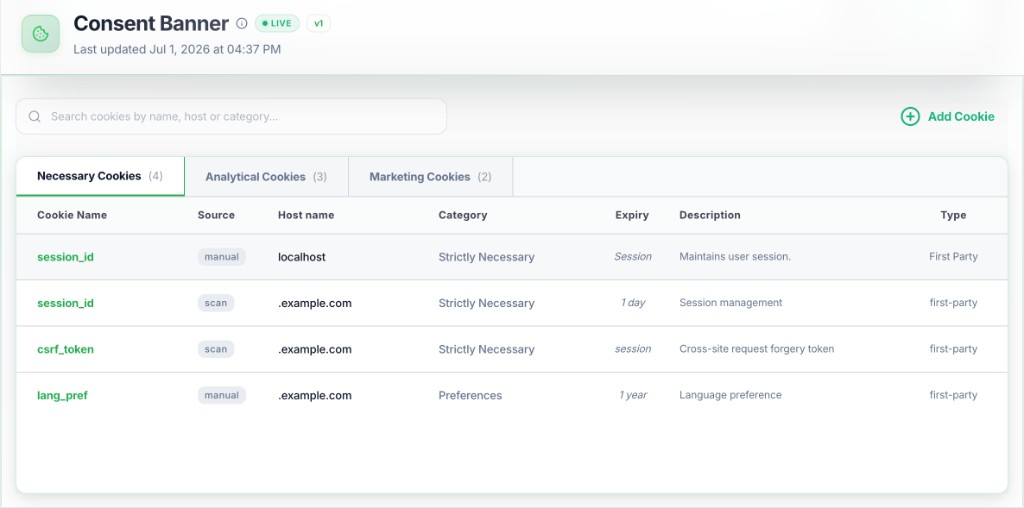Image resolution: width=1024 pixels, height=508 pixels.
Task: Open the lang_pref cookie link
Action: click(62, 396)
